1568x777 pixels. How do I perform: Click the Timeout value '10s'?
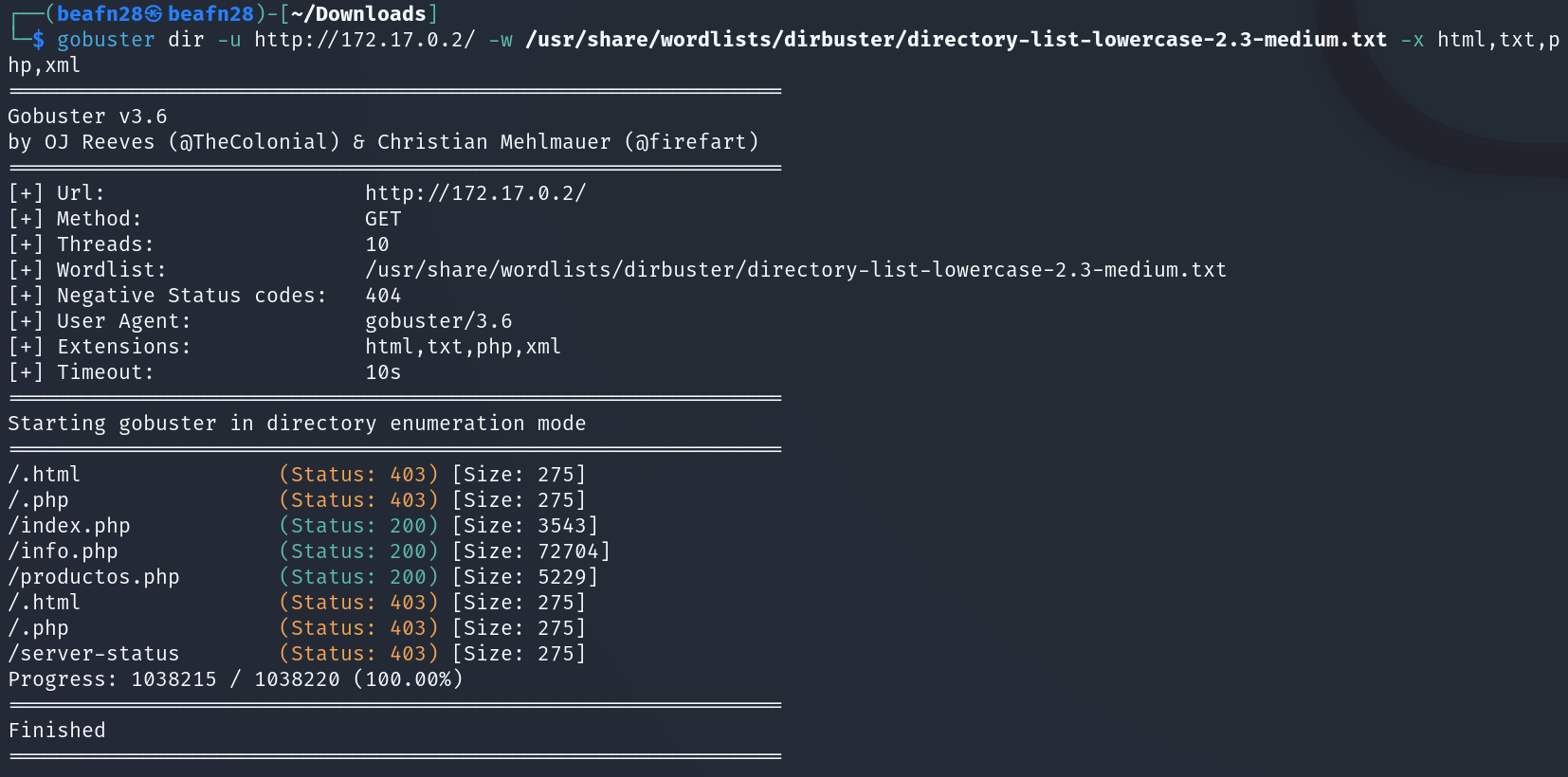coord(383,372)
